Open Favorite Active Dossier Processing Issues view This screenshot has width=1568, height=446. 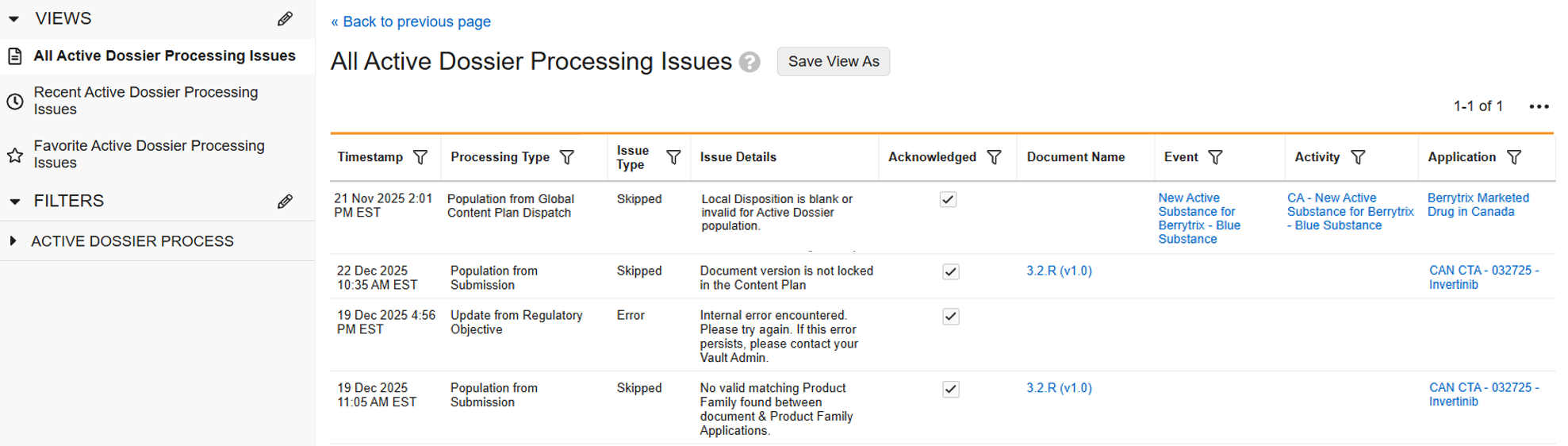(x=149, y=154)
